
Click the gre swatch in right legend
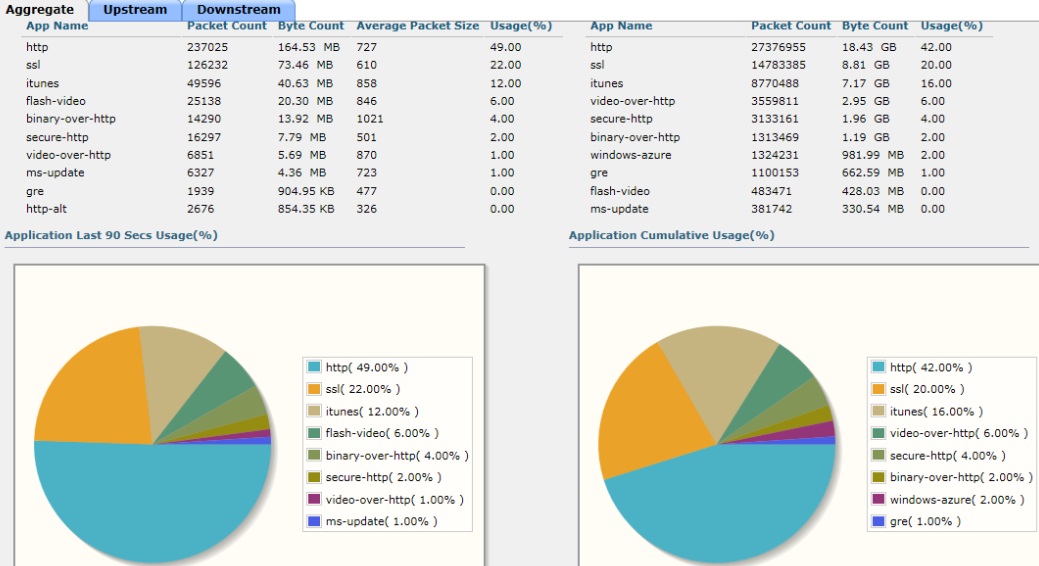pyautogui.click(x=879, y=521)
